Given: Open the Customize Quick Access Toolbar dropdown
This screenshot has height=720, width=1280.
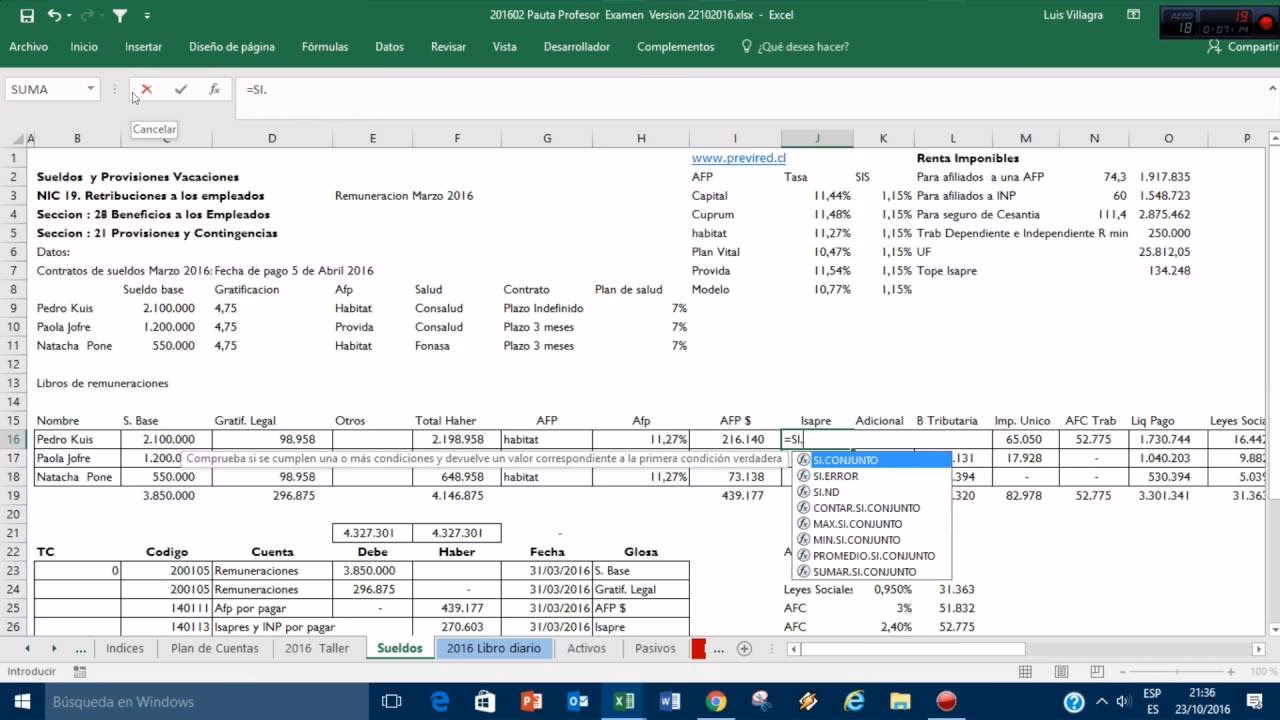Looking at the screenshot, I should pyautogui.click(x=147, y=16).
